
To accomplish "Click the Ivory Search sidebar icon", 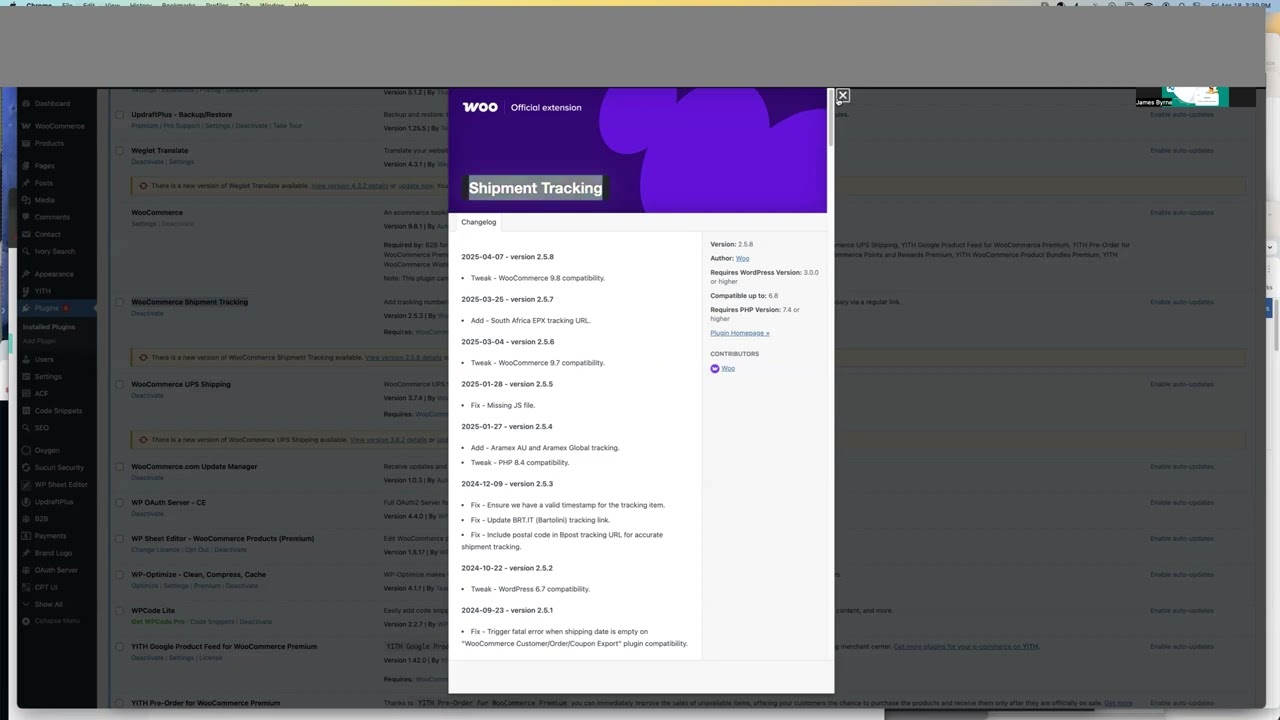I will pos(25,251).
